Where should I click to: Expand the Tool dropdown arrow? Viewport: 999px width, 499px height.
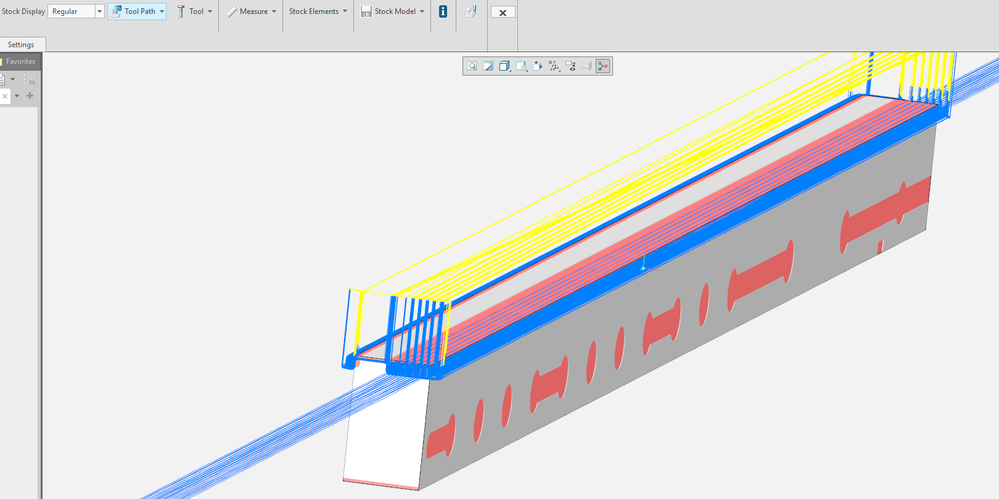[210, 12]
